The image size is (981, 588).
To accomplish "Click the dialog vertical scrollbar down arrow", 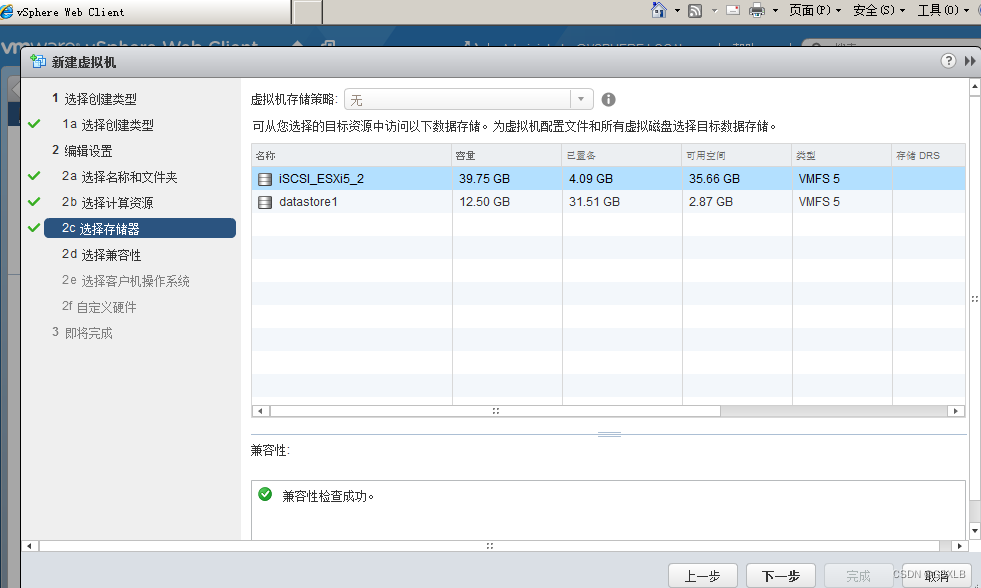I will tap(975, 530).
